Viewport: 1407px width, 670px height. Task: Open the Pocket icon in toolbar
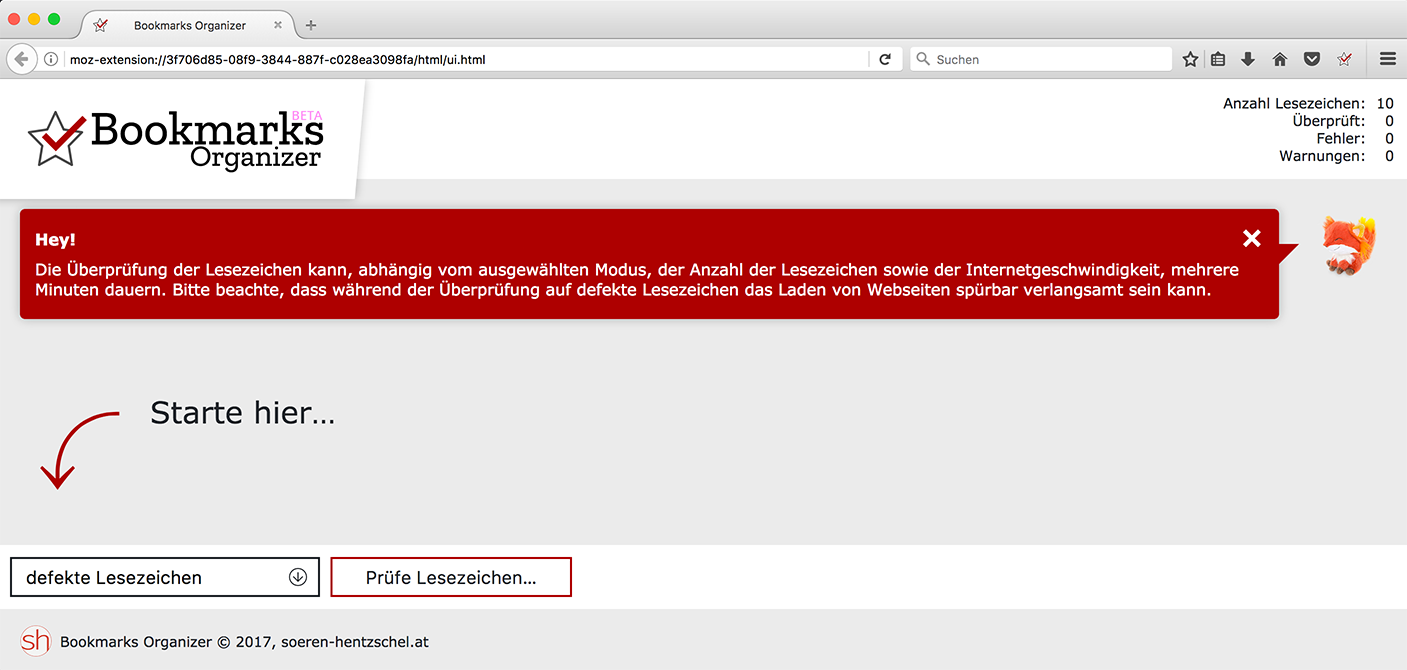tap(1312, 60)
